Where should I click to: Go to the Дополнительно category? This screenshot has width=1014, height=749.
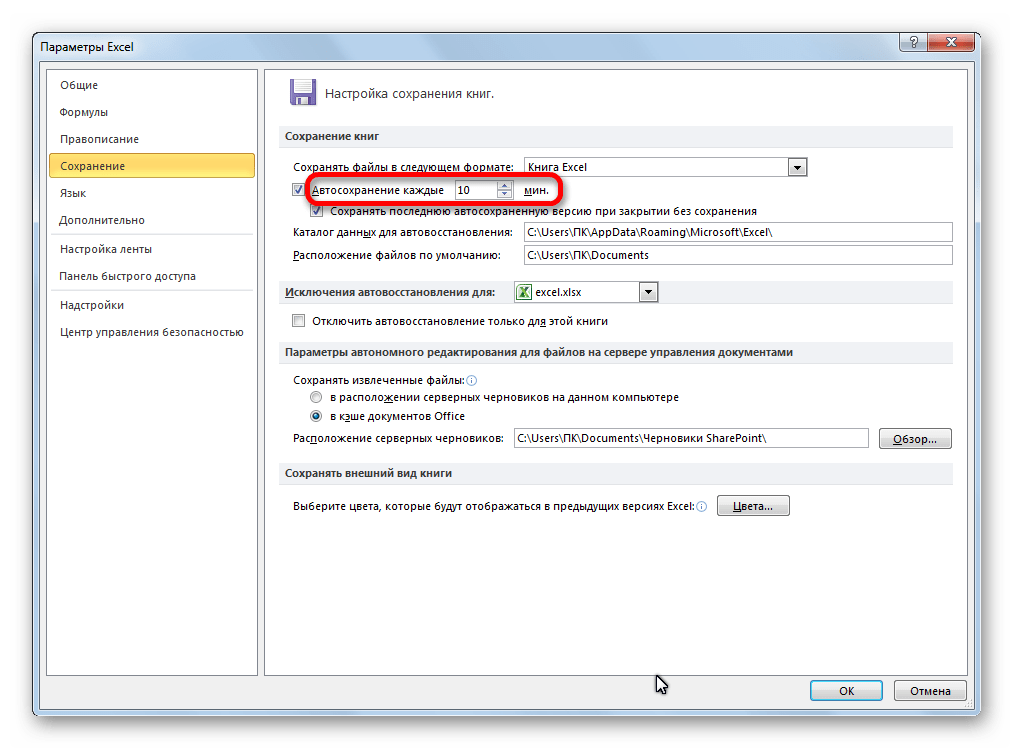point(152,220)
